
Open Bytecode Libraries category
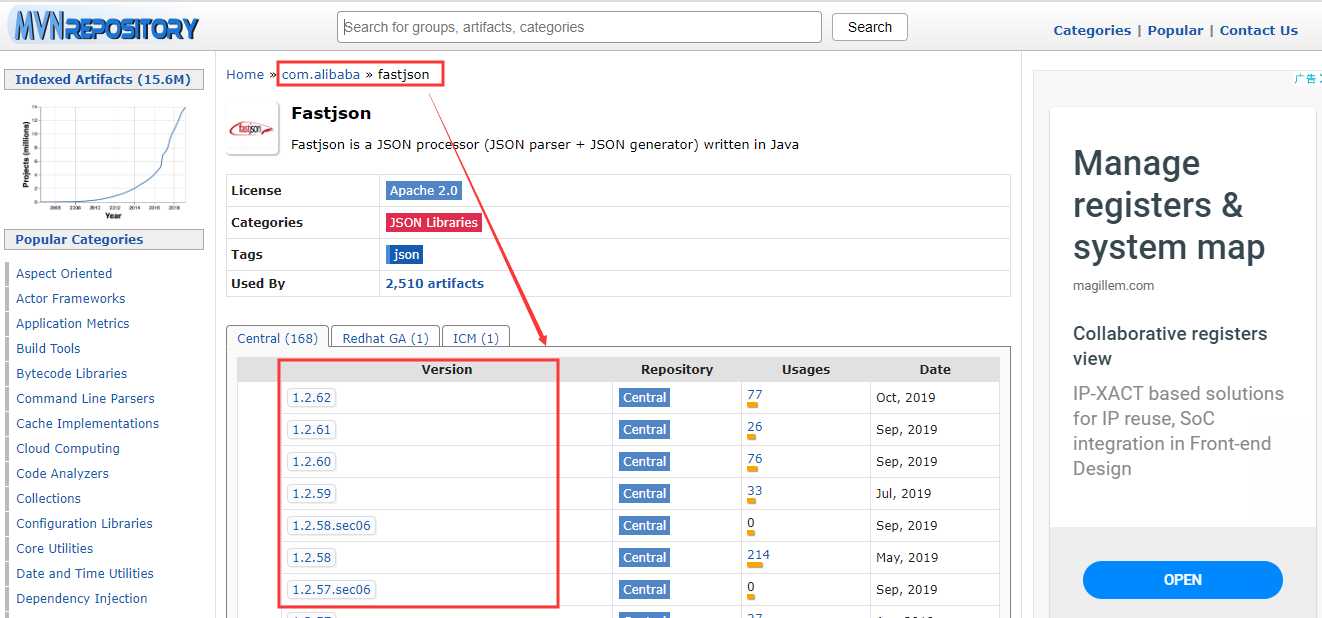[72, 373]
